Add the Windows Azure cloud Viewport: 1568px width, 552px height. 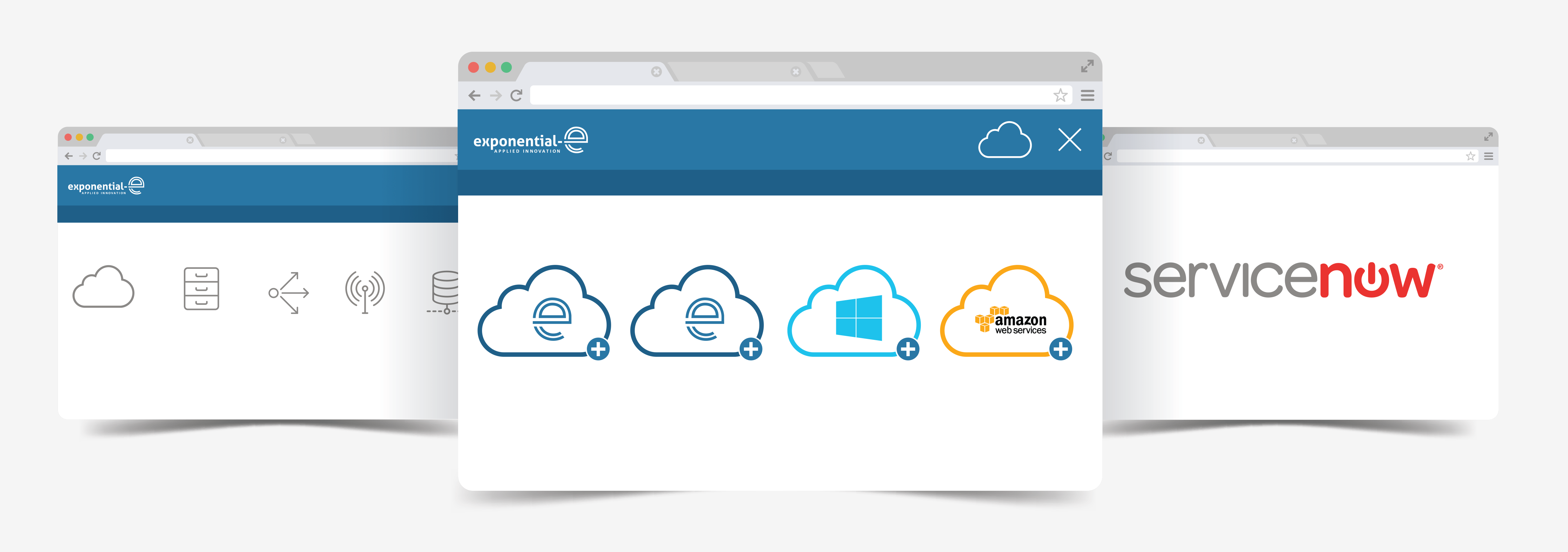[x=908, y=349]
